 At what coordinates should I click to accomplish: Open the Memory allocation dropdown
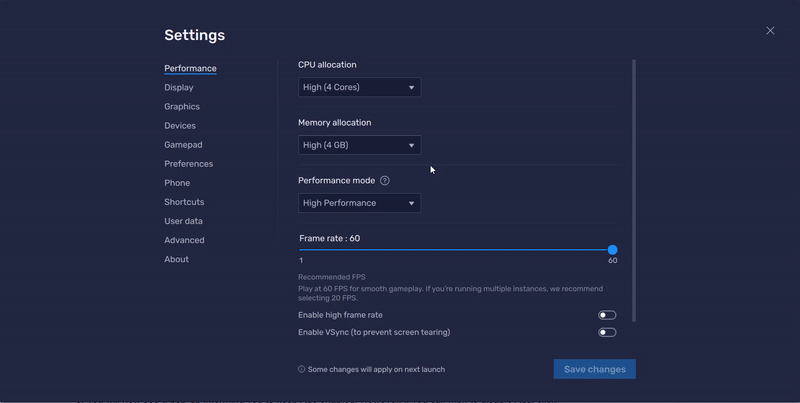pos(359,145)
